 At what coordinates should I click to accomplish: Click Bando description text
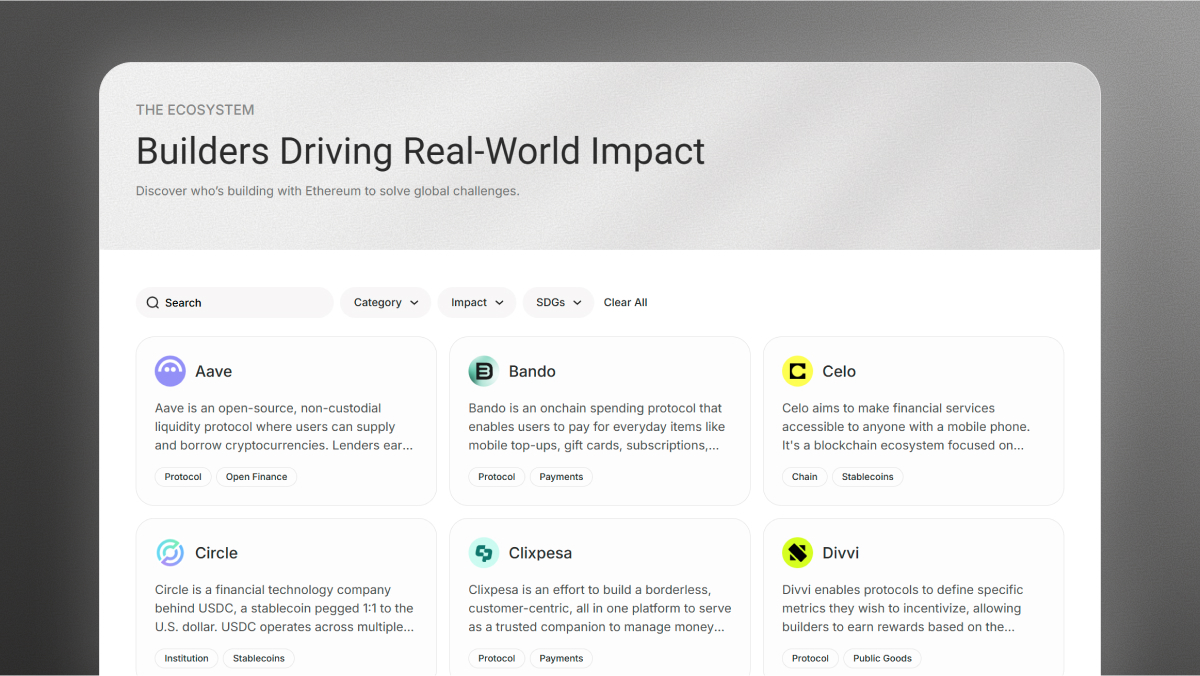pos(597,427)
